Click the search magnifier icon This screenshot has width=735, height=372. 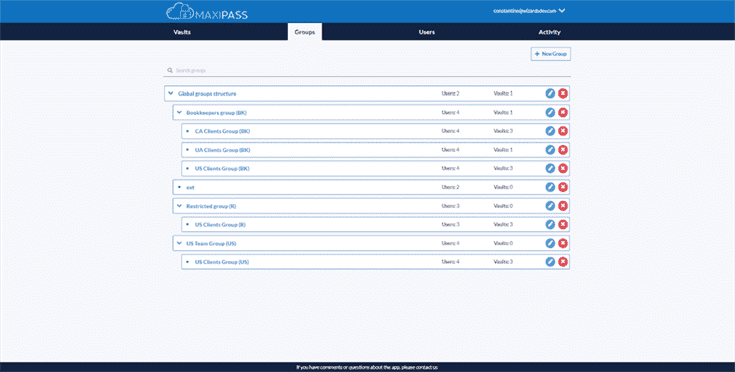click(x=170, y=70)
